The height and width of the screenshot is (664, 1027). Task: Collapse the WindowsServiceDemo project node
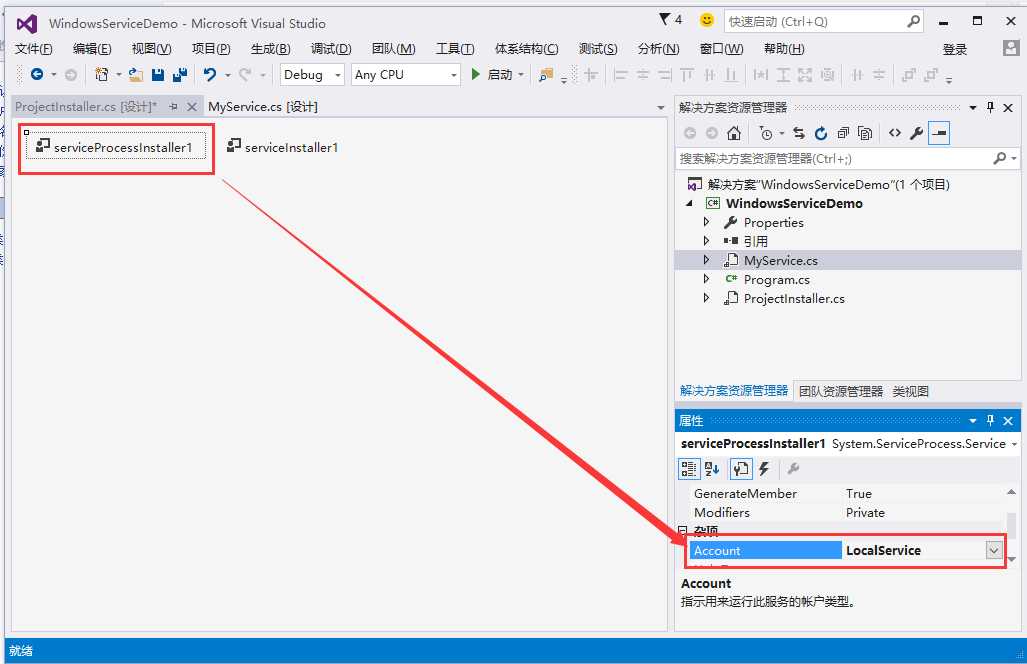[689, 204]
